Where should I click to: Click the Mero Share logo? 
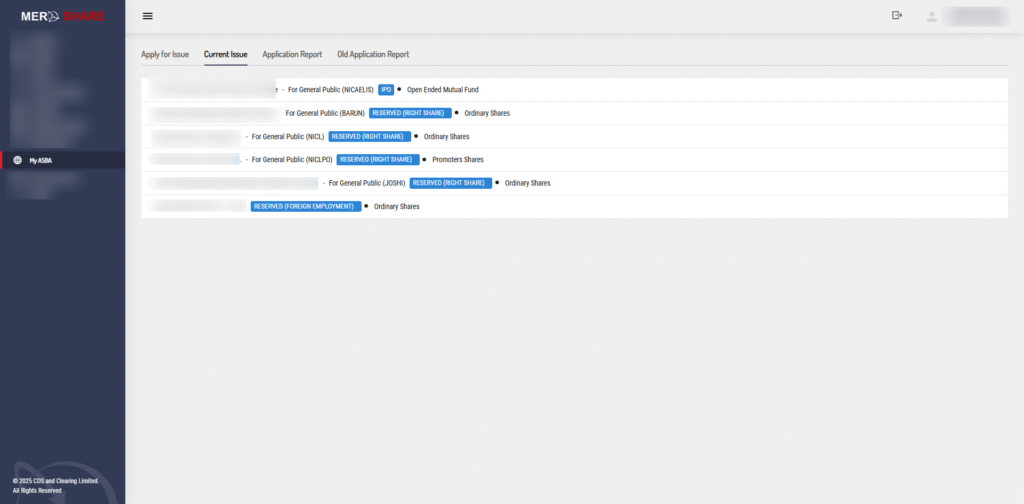[x=63, y=16]
